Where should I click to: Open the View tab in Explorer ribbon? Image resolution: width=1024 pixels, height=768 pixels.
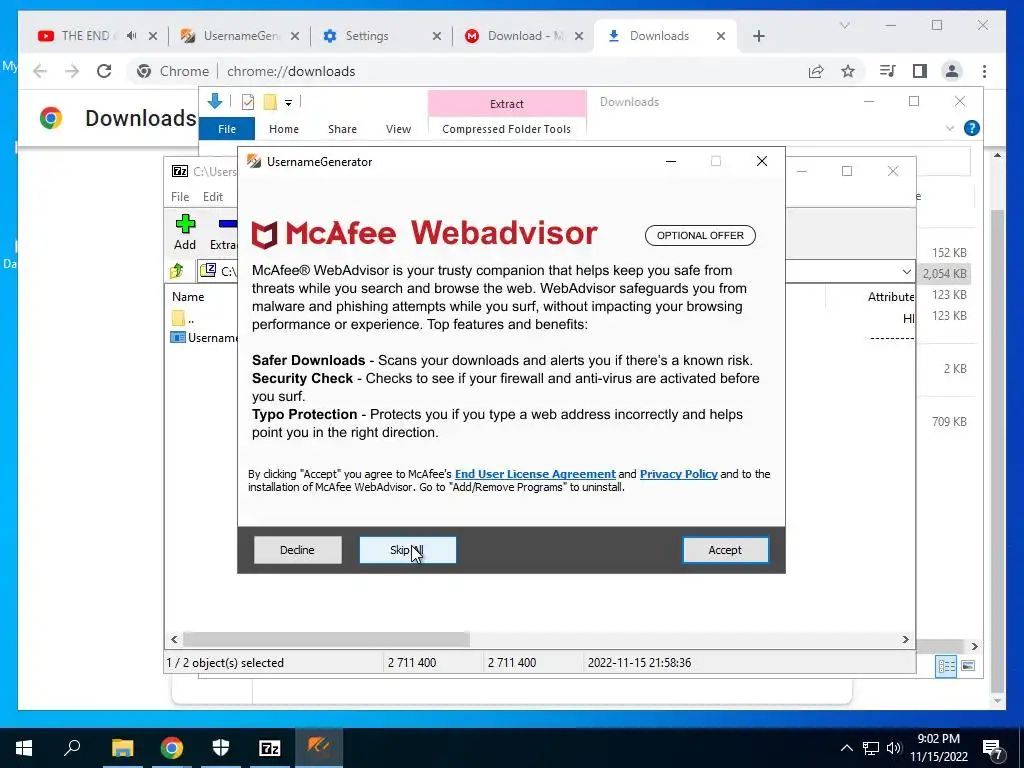click(398, 129)
